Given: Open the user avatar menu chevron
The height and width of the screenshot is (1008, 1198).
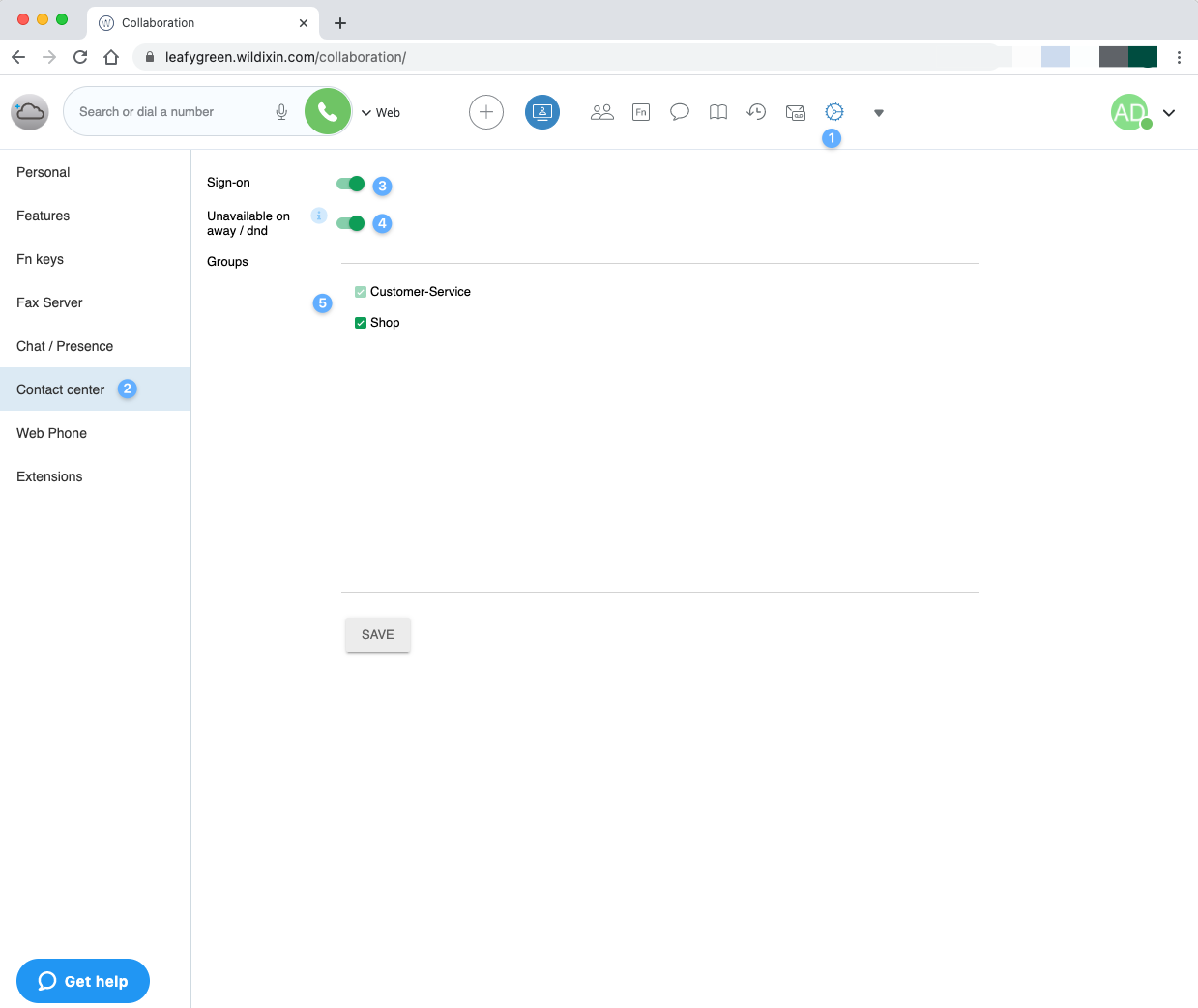Looking at the screenshot, I should pos(1169,113).
